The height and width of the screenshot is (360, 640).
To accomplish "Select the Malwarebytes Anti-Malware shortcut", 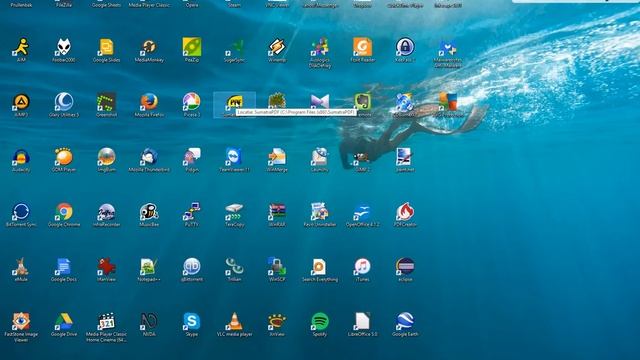I will pos(448,49).
